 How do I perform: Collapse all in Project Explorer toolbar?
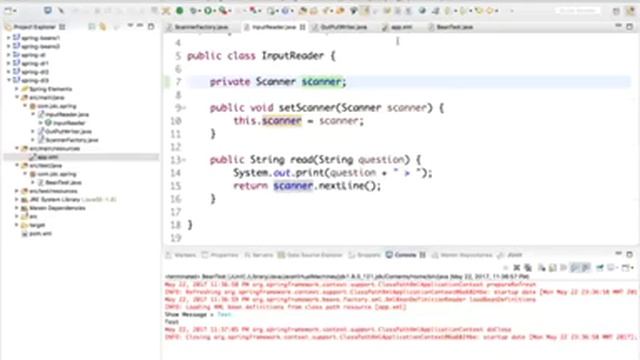[x=92, y=27]
